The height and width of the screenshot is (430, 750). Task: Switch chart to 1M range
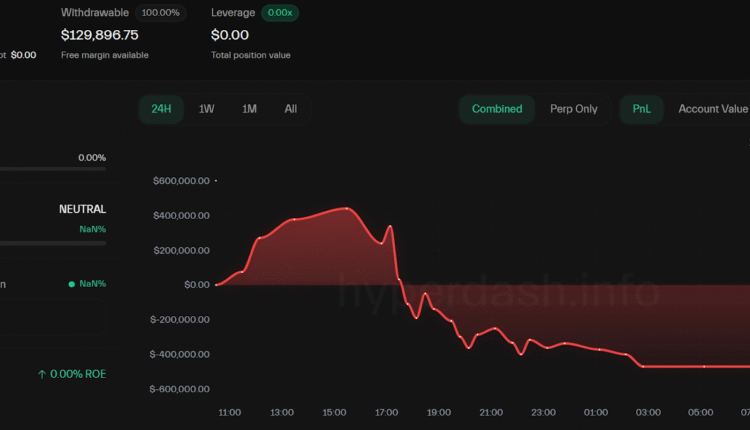tap(249, 109)
